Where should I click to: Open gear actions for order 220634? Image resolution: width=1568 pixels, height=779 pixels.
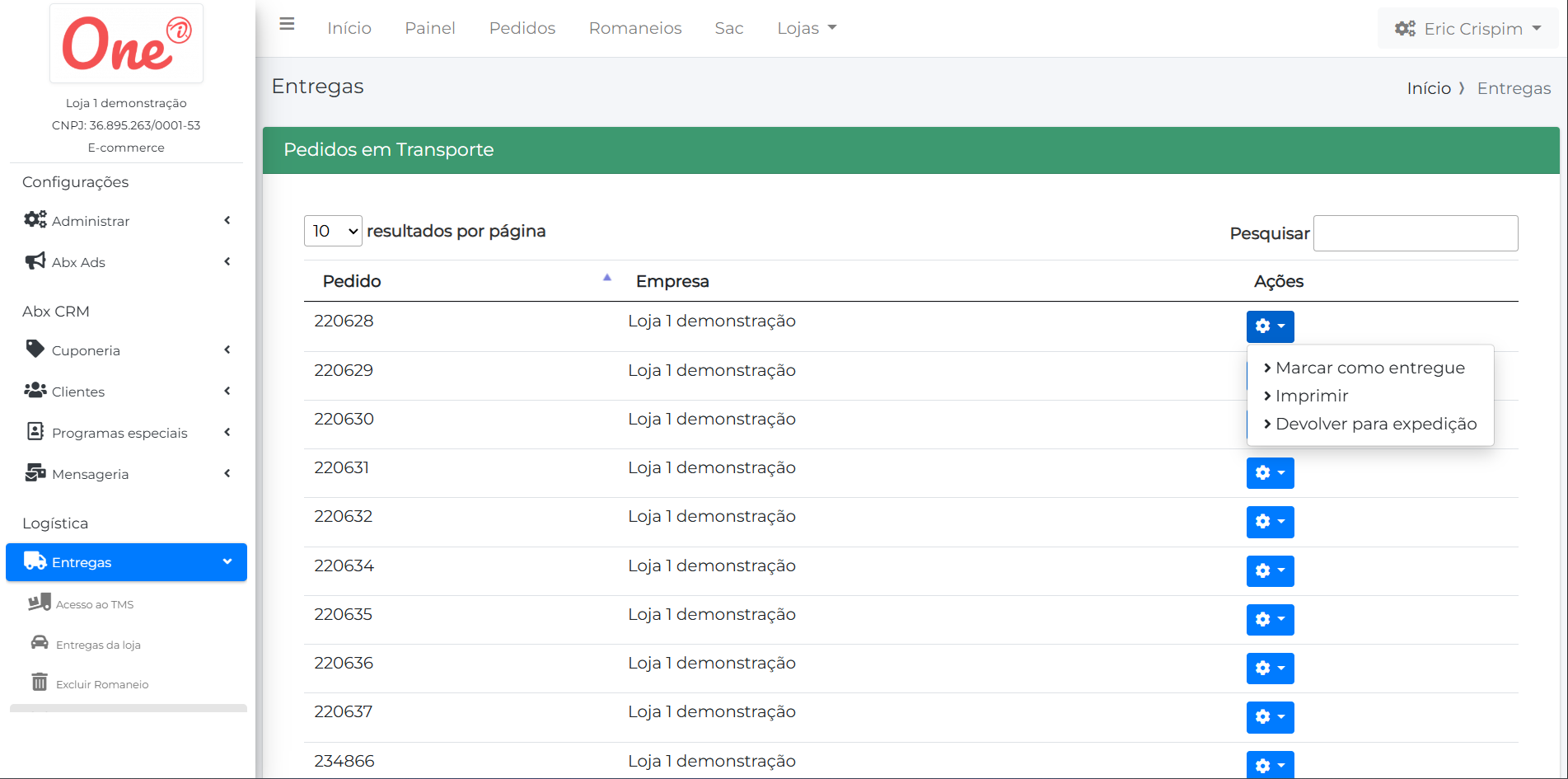tap(1270, 570)
